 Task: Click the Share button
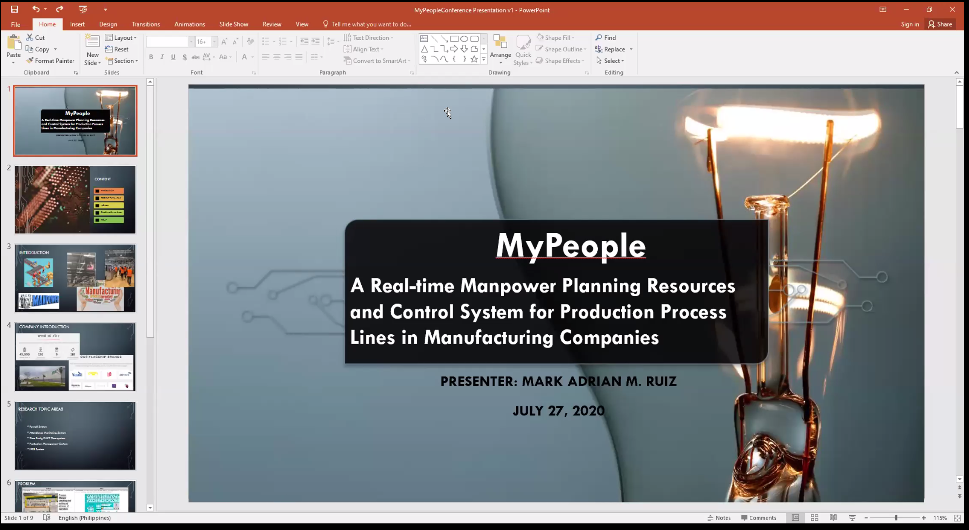940,24
